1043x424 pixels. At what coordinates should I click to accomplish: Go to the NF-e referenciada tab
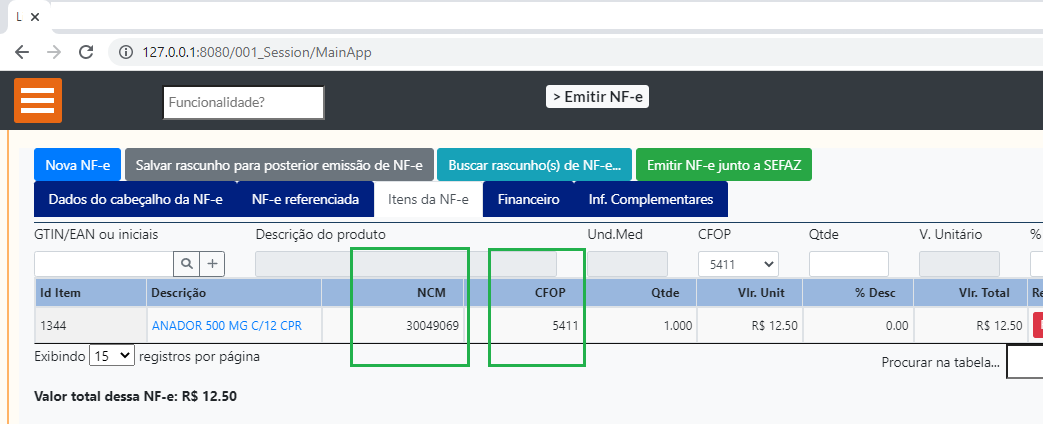[305, 199]
